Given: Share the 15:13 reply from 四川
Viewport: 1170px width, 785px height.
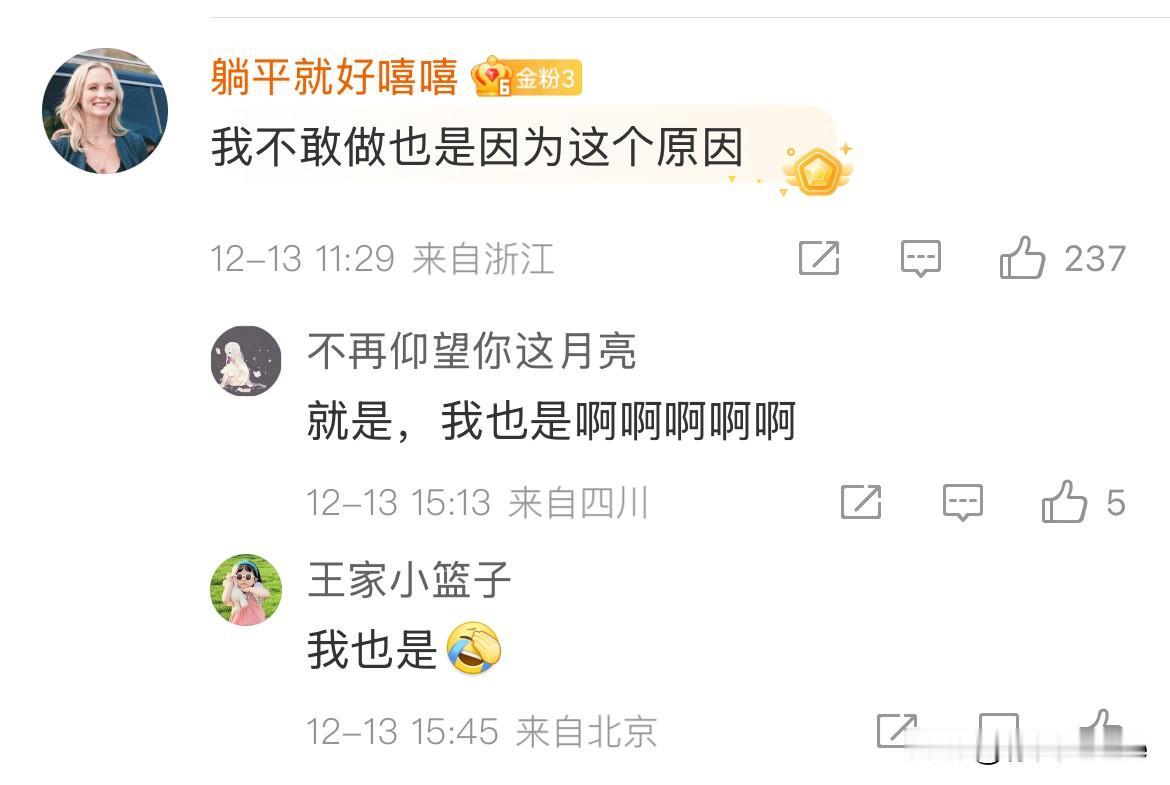Looking at the screenshot, I should (x=861, y=501).
